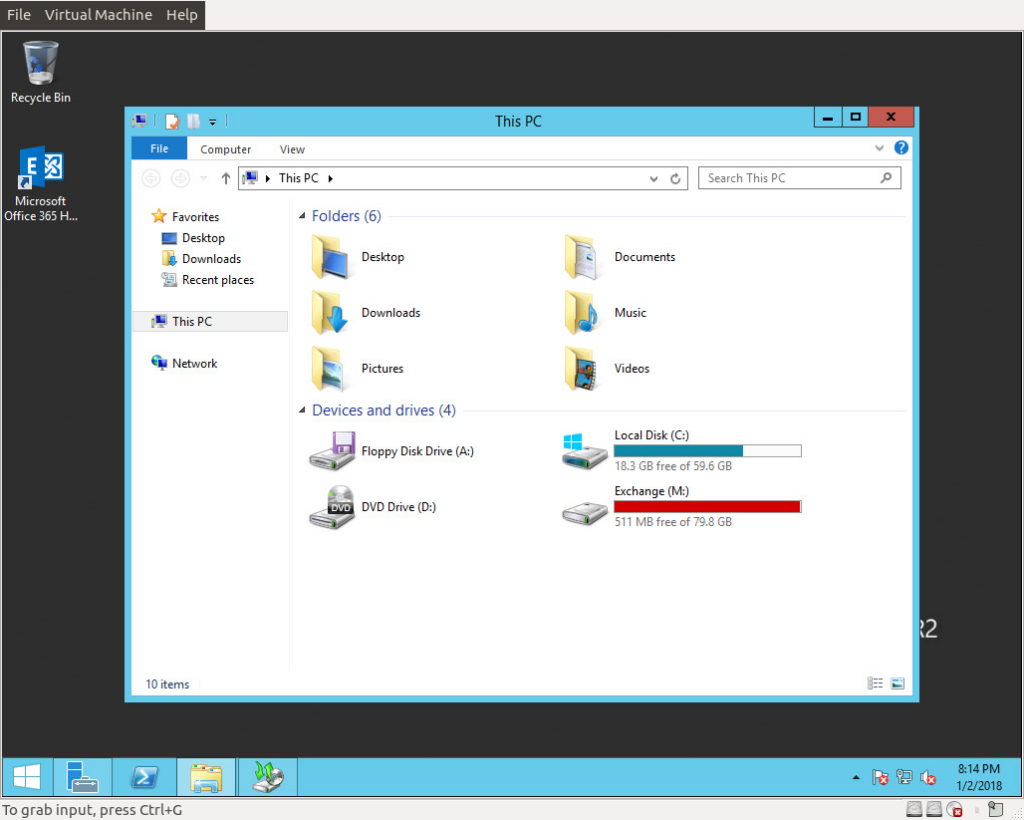
Task: Click the Forward navigation arrow
Action: (180, 178)
